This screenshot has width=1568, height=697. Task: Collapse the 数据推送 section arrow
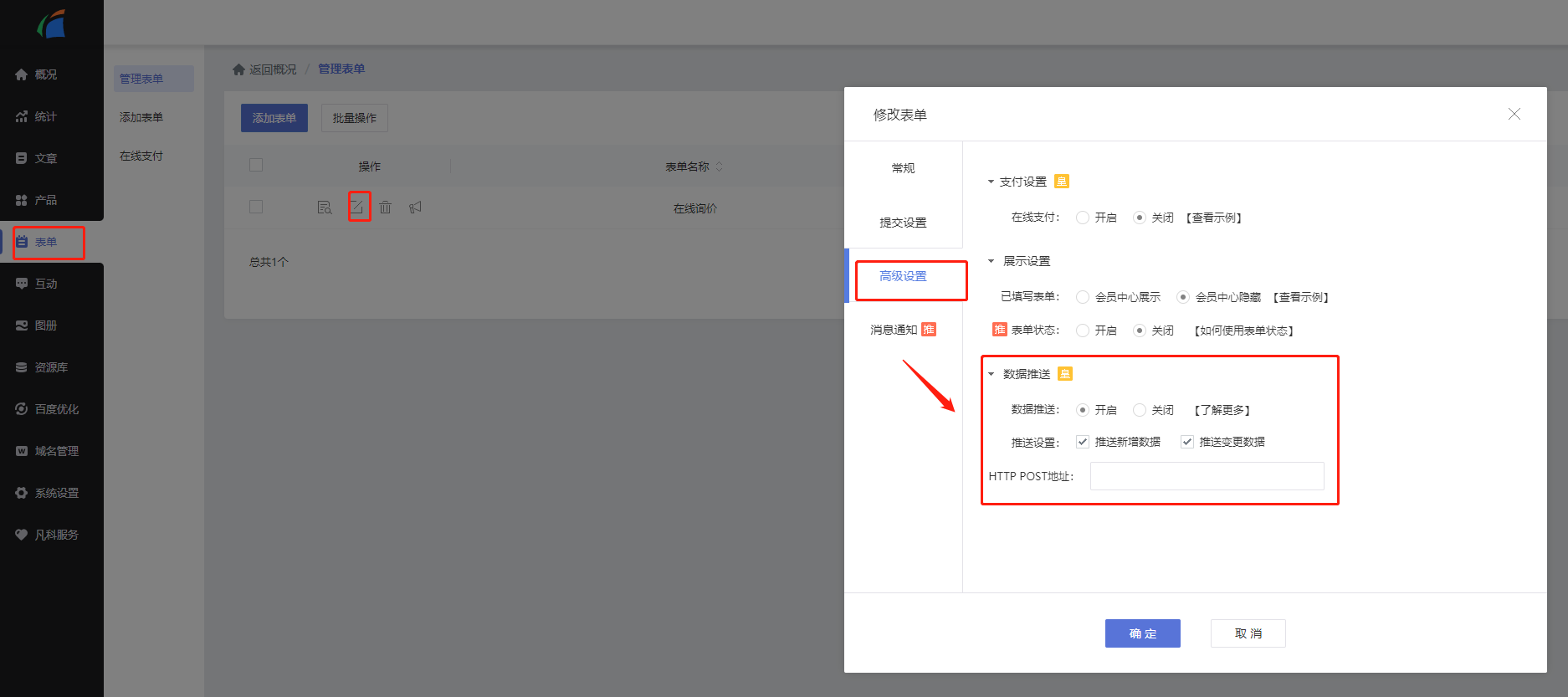991,374
